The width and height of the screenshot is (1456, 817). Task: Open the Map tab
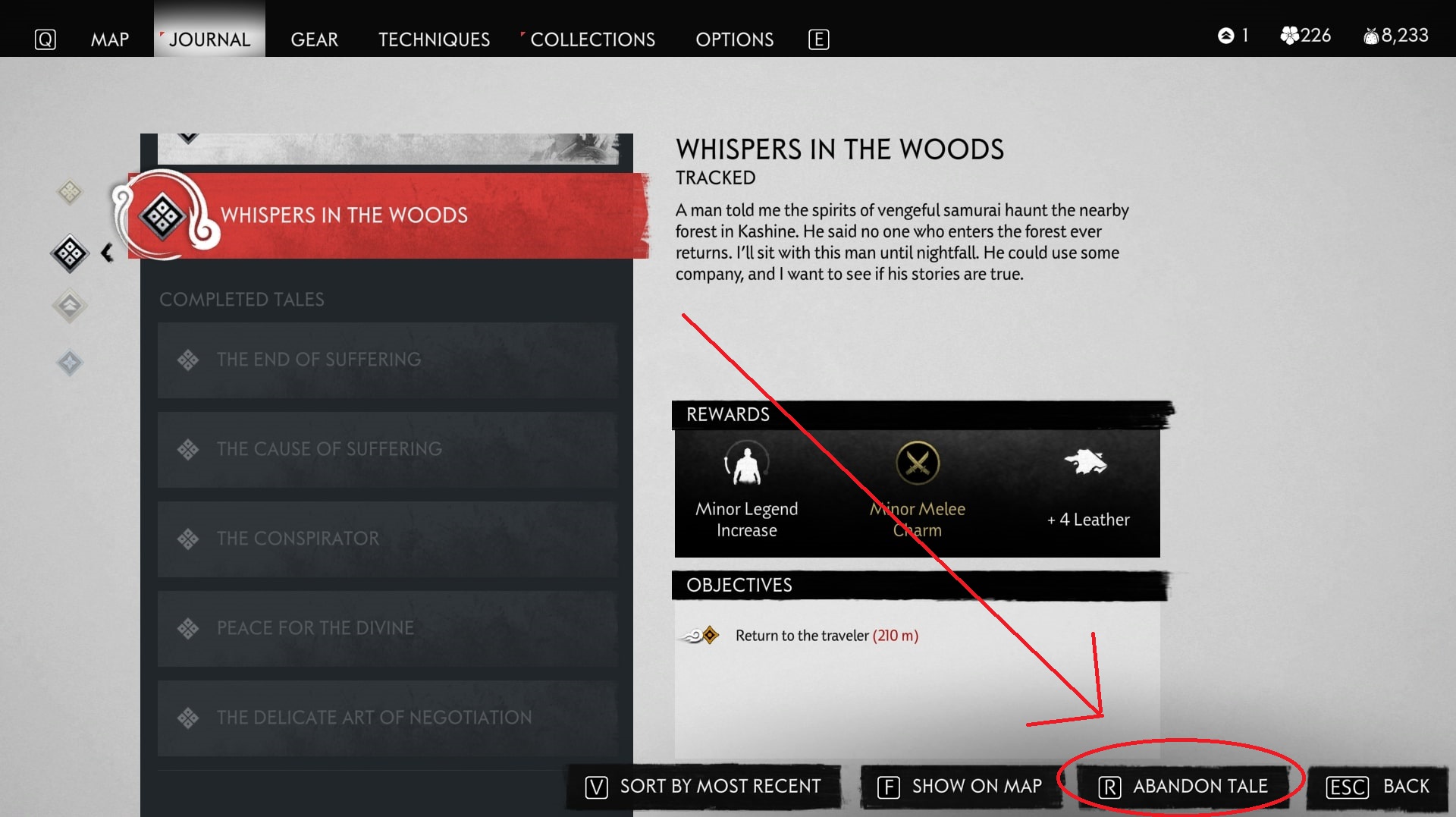tap(110, 39)
